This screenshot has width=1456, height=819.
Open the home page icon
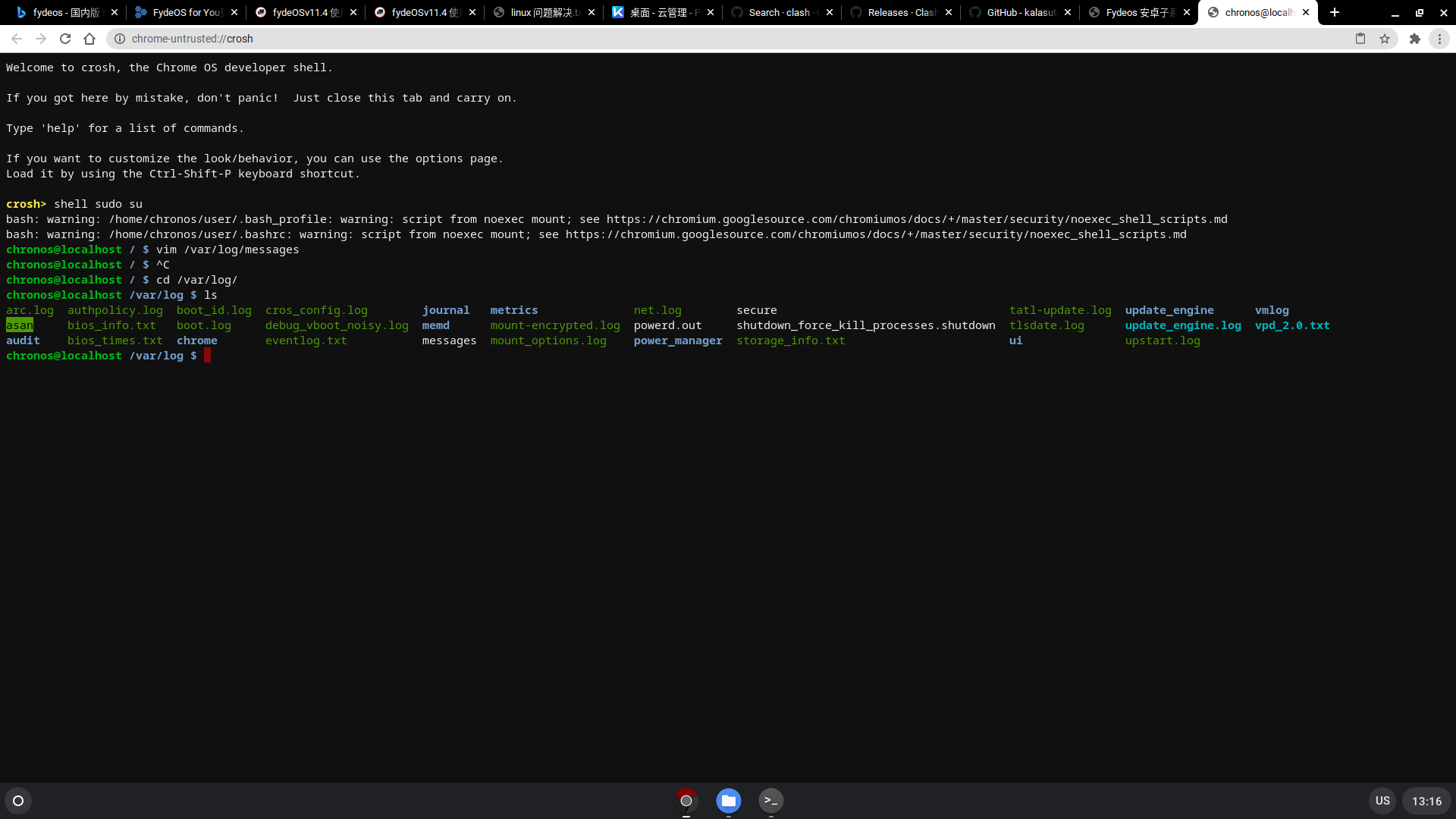(x=89, y=39)
